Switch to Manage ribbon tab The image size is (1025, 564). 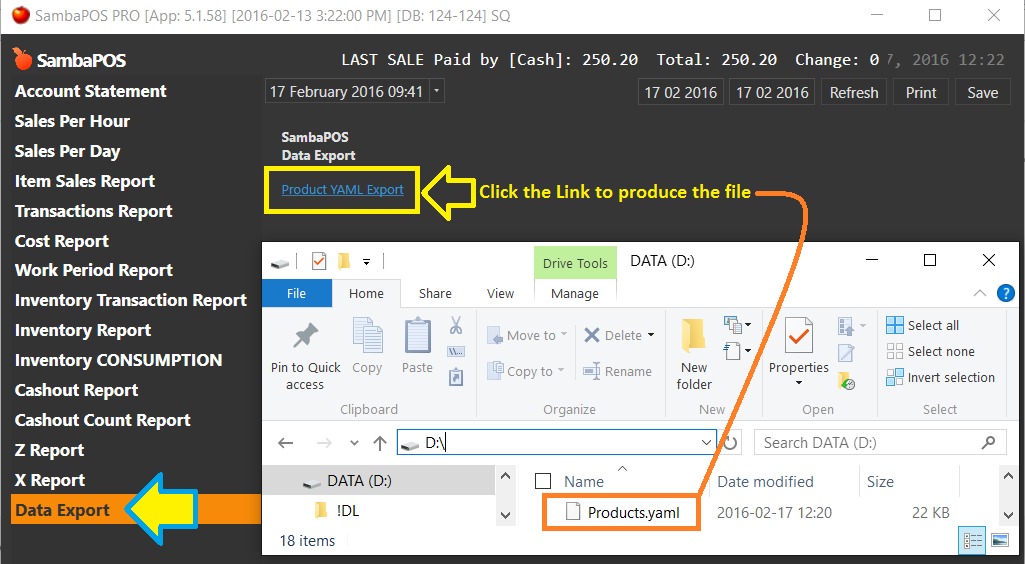click(575, 293)
